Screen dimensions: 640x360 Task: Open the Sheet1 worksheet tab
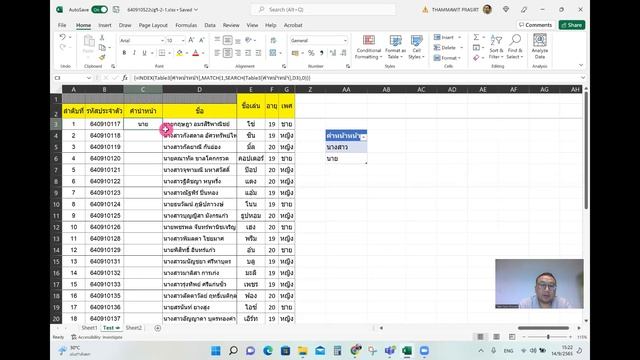click(89, 328)
